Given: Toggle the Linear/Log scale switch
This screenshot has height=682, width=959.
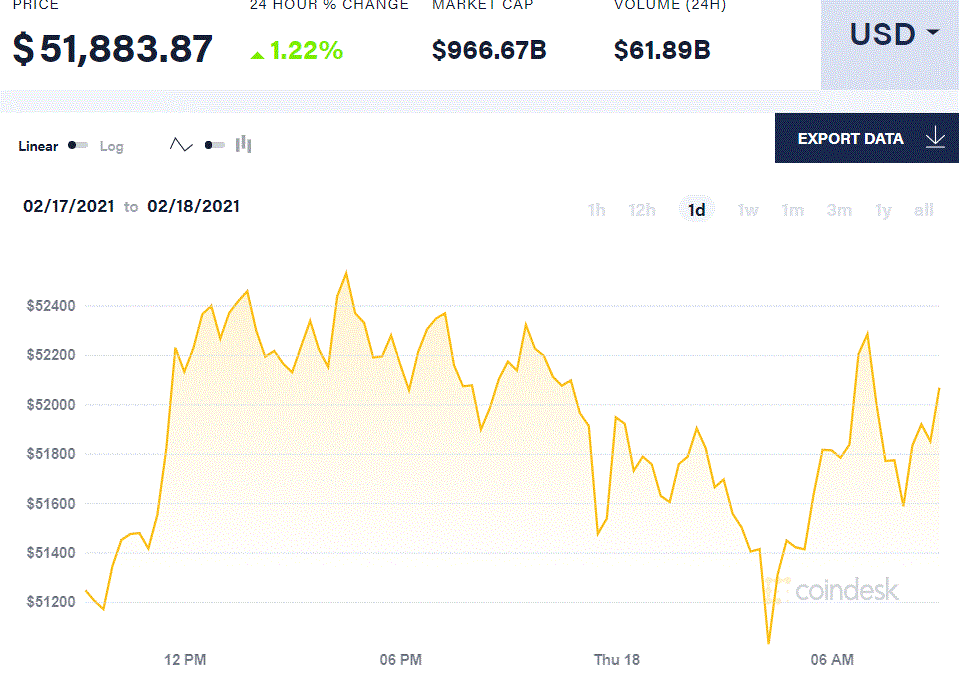Looking at the screenshot, I should [x=78, y=146].
